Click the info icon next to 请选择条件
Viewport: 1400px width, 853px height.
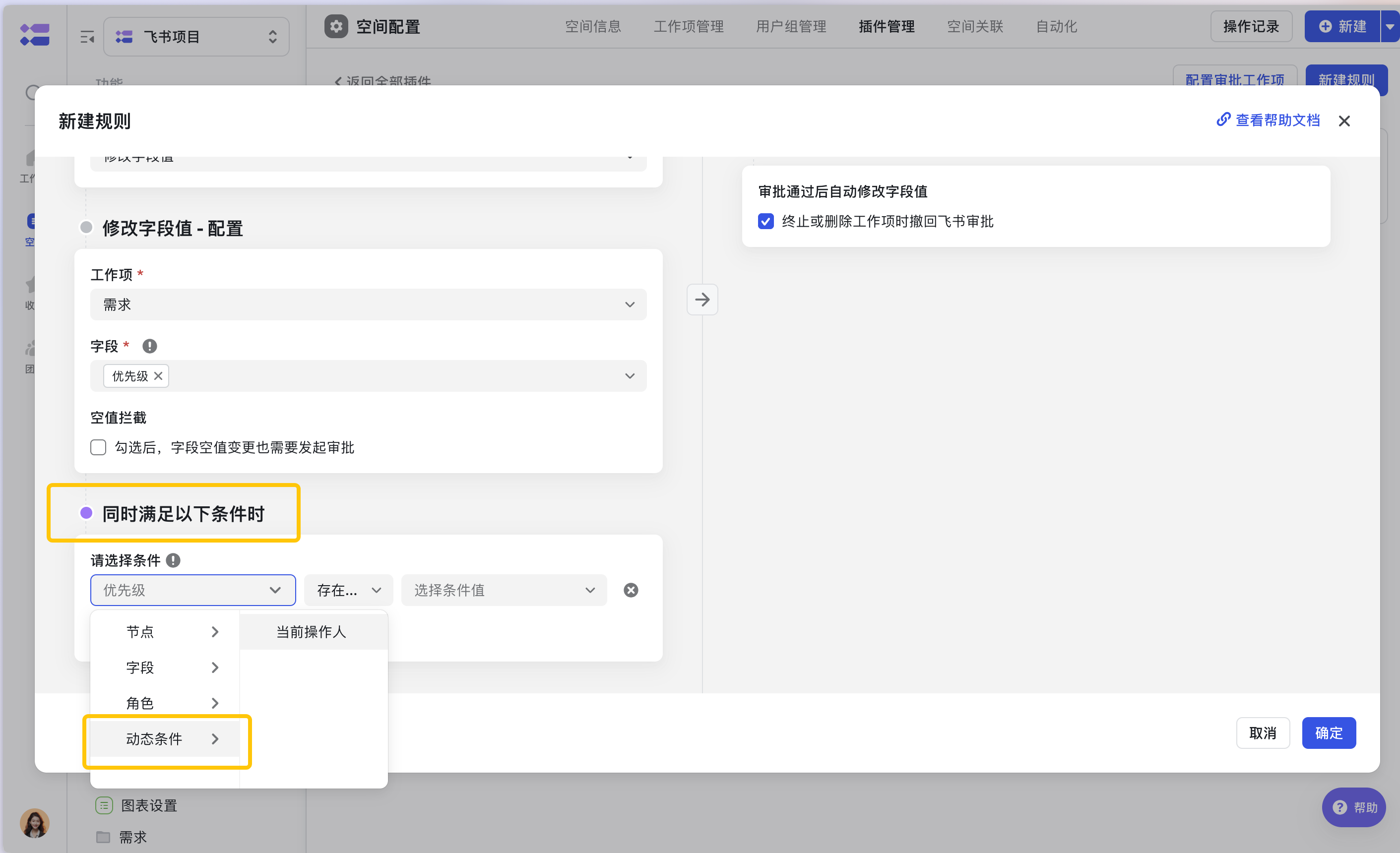pyautogui.click(x=173, y=560)
